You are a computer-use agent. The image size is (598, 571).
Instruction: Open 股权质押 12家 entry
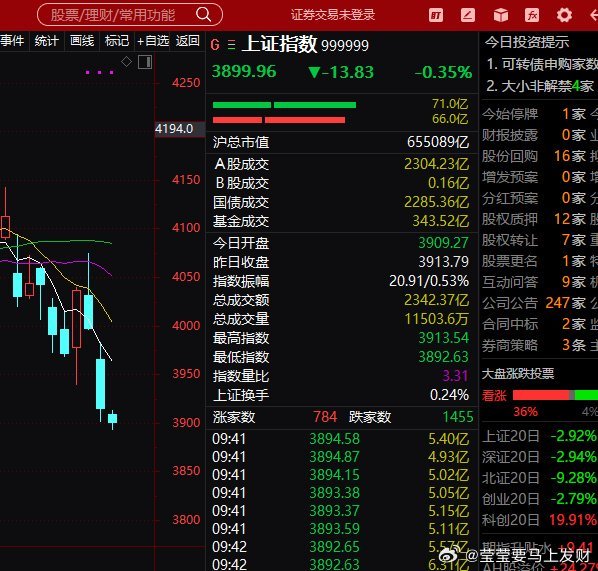(x=534, y=219)
